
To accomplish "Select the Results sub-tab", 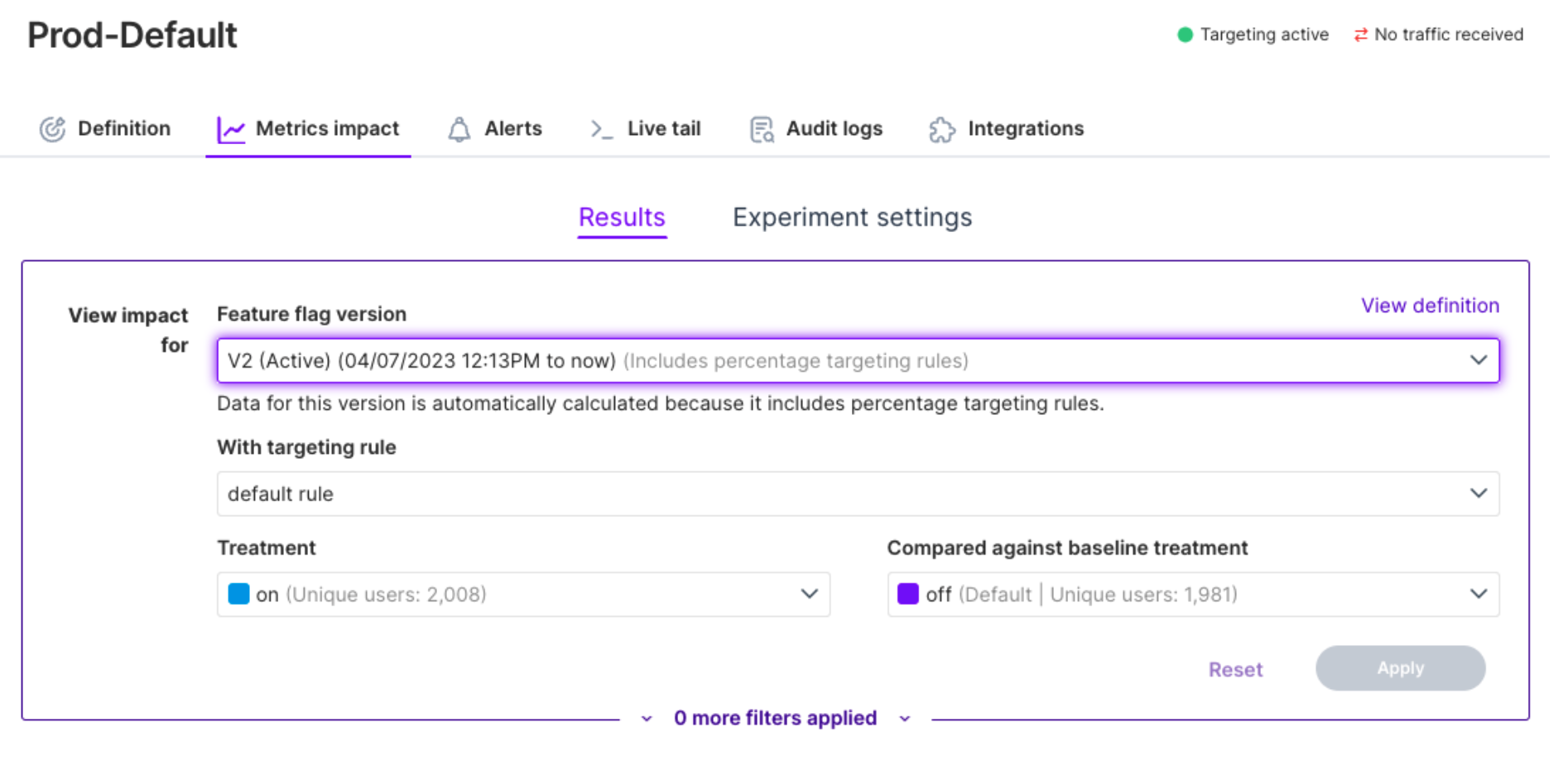I will pyautogui.click(x=622, y=217).
